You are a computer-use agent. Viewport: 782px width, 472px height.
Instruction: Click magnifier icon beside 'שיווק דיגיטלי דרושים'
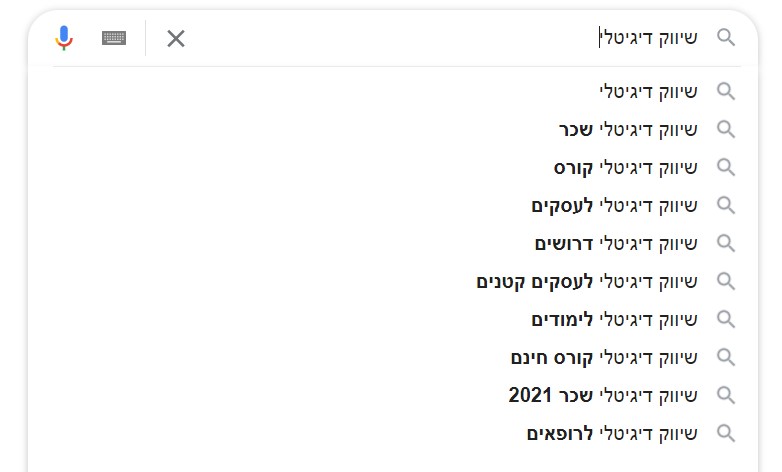[726, 243]
